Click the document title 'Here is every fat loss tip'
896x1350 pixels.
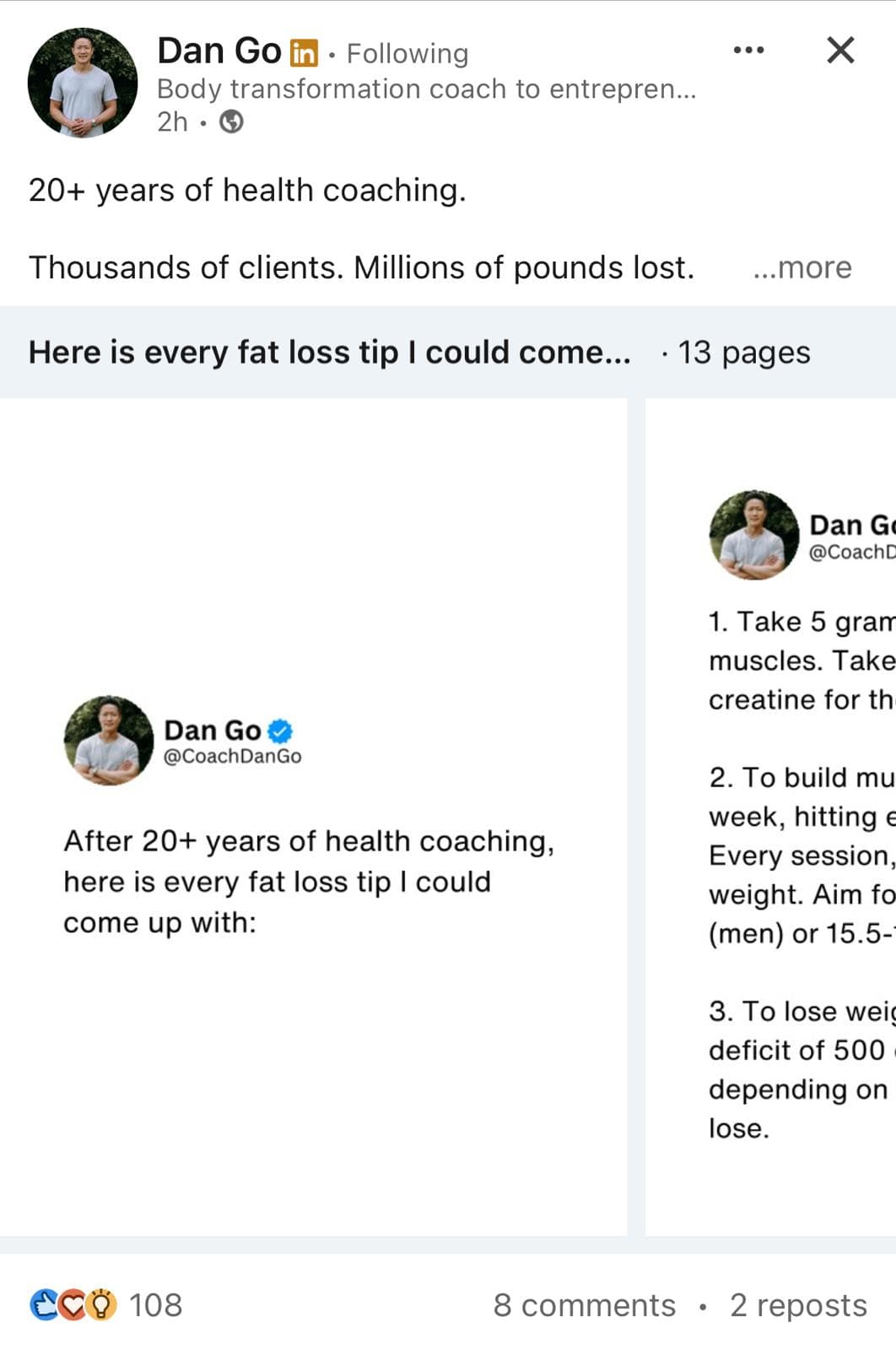[x=329, y=353]
